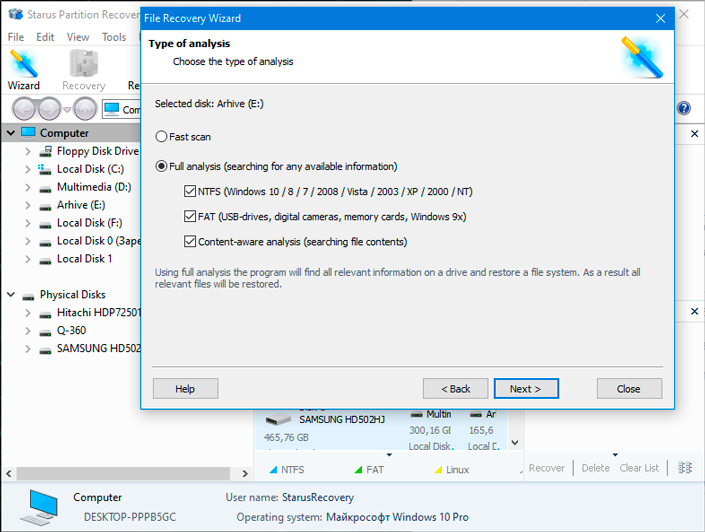Viewport: 705px width, 532px height.
Task: Uncheck the NTFS file system checkbox
Action: (x=190, y=191)
